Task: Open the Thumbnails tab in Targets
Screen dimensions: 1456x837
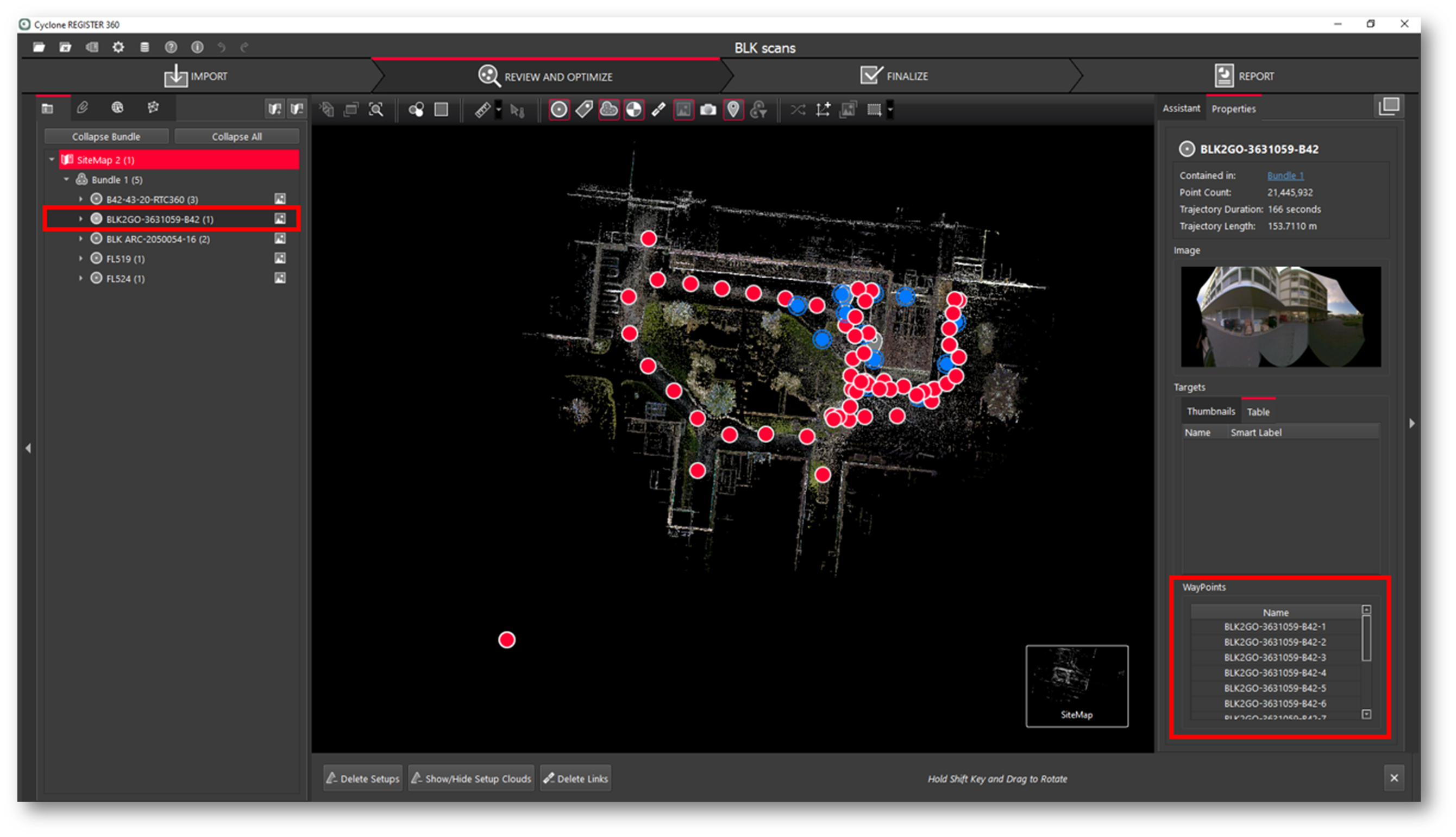Action: click(x=1210, y=411)
